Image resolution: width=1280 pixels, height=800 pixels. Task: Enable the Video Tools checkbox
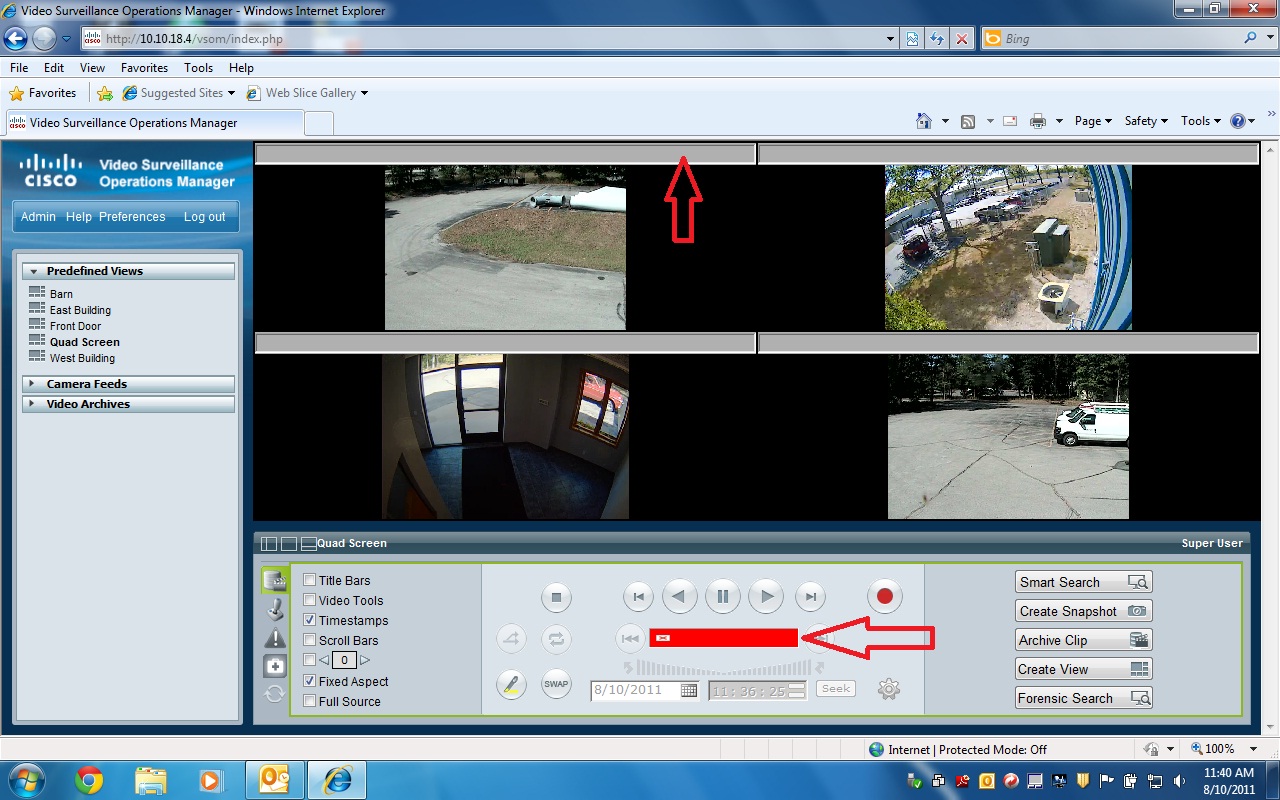coord(310,600)
